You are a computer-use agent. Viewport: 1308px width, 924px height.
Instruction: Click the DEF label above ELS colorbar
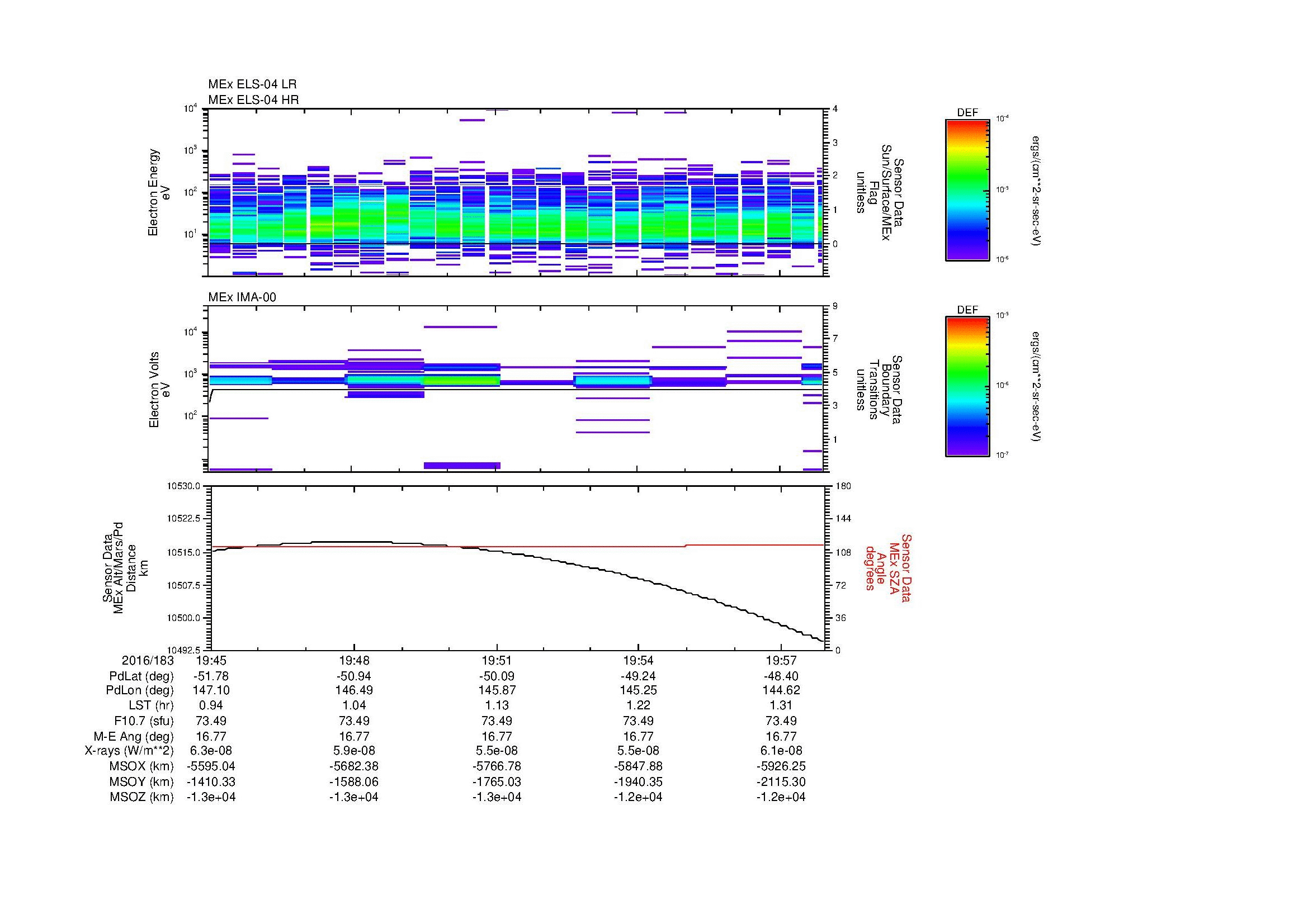point(967,113)
